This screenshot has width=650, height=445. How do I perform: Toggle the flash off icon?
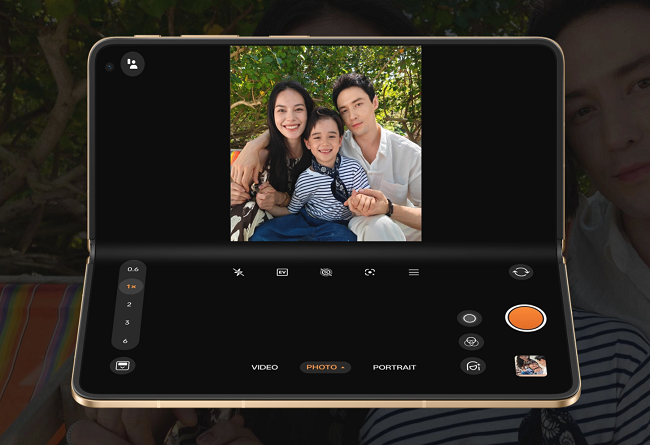point(238,272)
